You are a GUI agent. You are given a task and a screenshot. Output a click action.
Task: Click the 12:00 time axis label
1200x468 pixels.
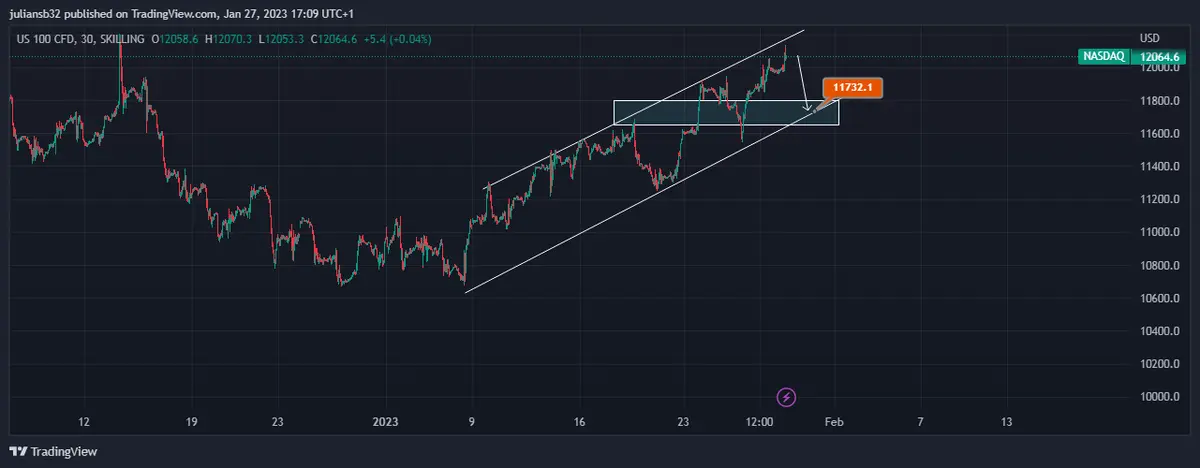pyautogui.click(x=760, y=422)
